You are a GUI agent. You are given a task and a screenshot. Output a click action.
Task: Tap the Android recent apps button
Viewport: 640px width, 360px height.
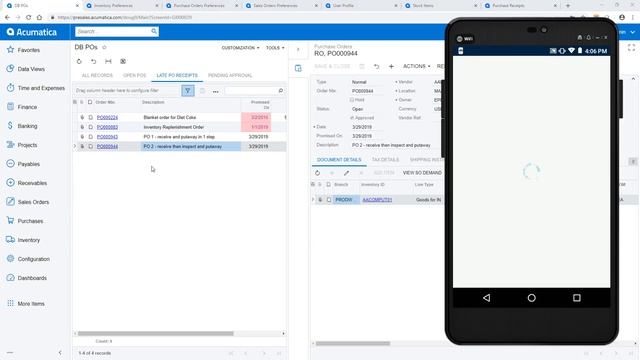tap(576, 298)
